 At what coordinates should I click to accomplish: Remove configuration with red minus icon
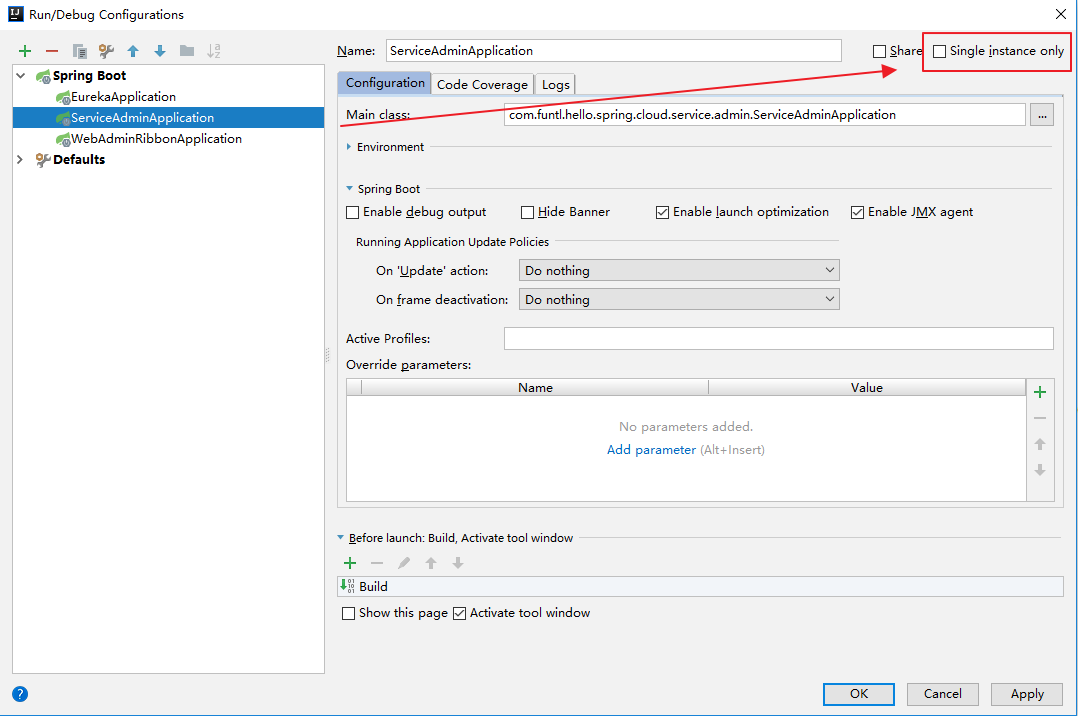[52, 51]
